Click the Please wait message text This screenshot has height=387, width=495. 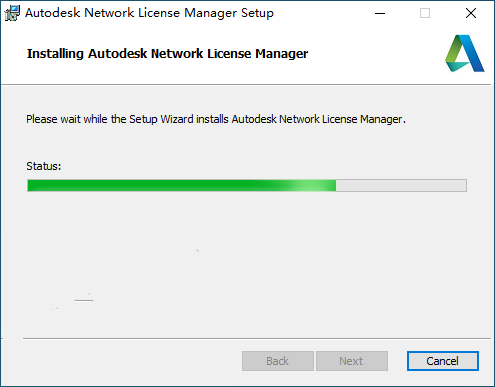click(x=216, y=119)
